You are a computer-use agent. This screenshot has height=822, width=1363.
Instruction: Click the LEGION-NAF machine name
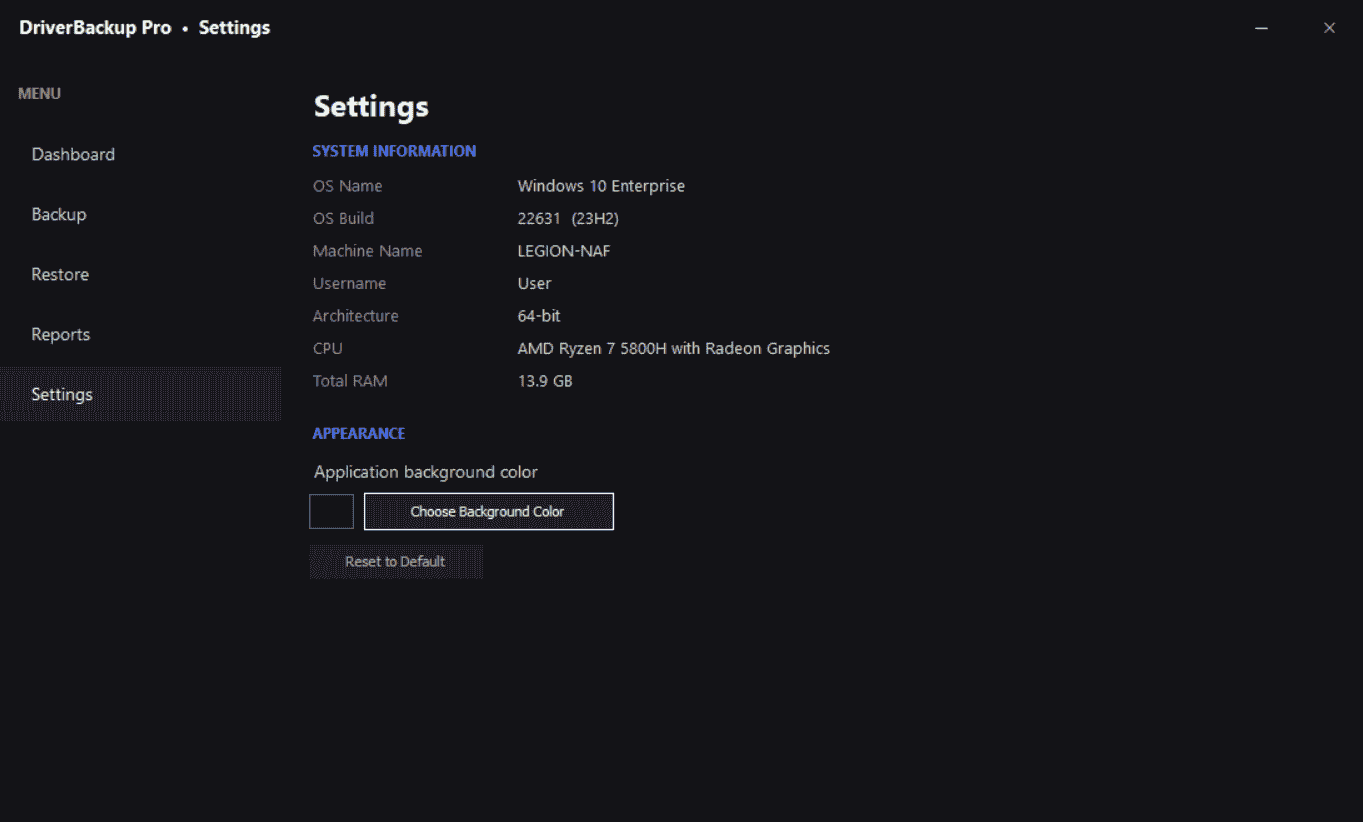[x=563, y=250]
